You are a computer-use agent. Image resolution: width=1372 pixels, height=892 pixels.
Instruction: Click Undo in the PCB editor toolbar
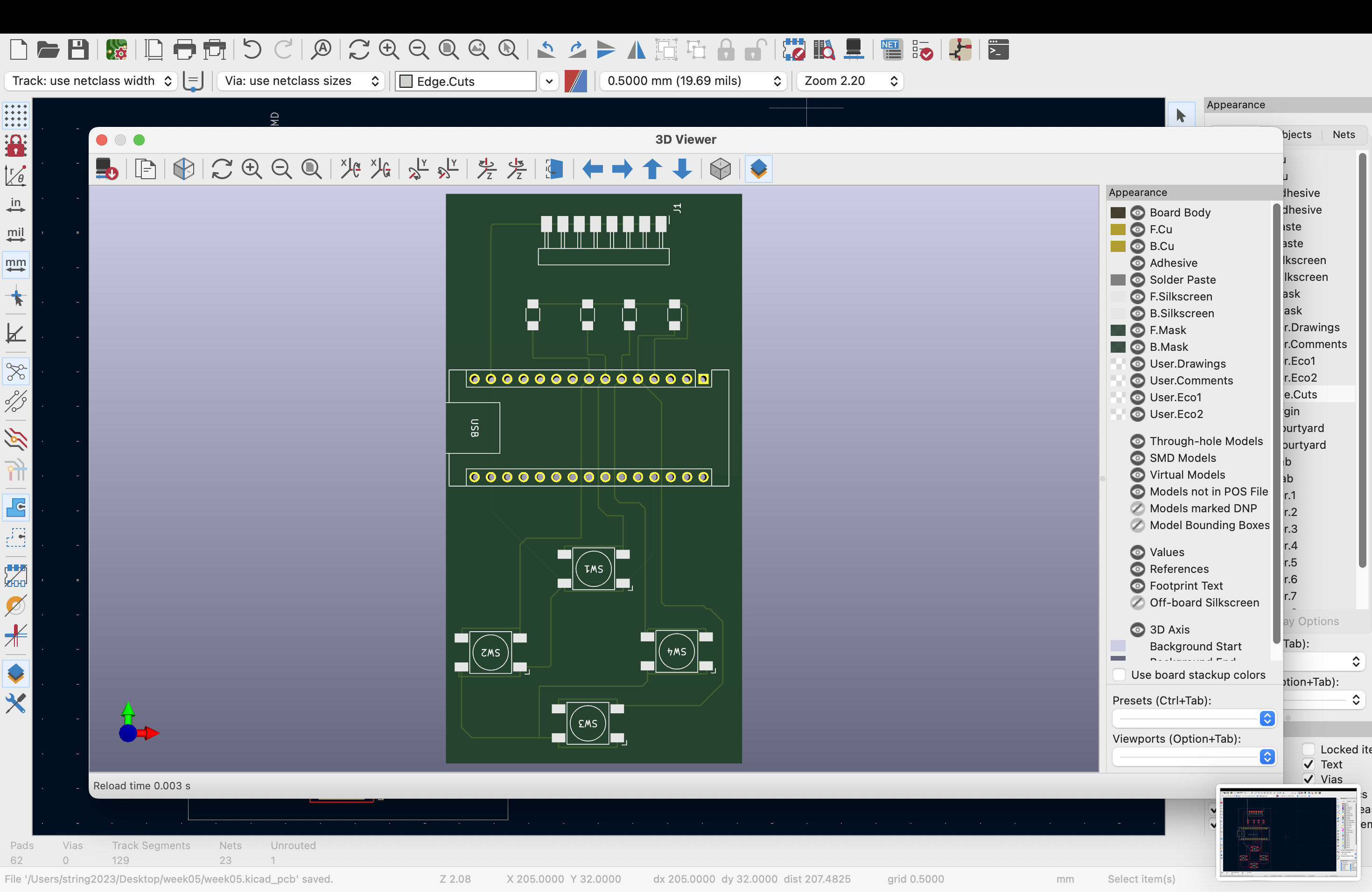[252, 49]
